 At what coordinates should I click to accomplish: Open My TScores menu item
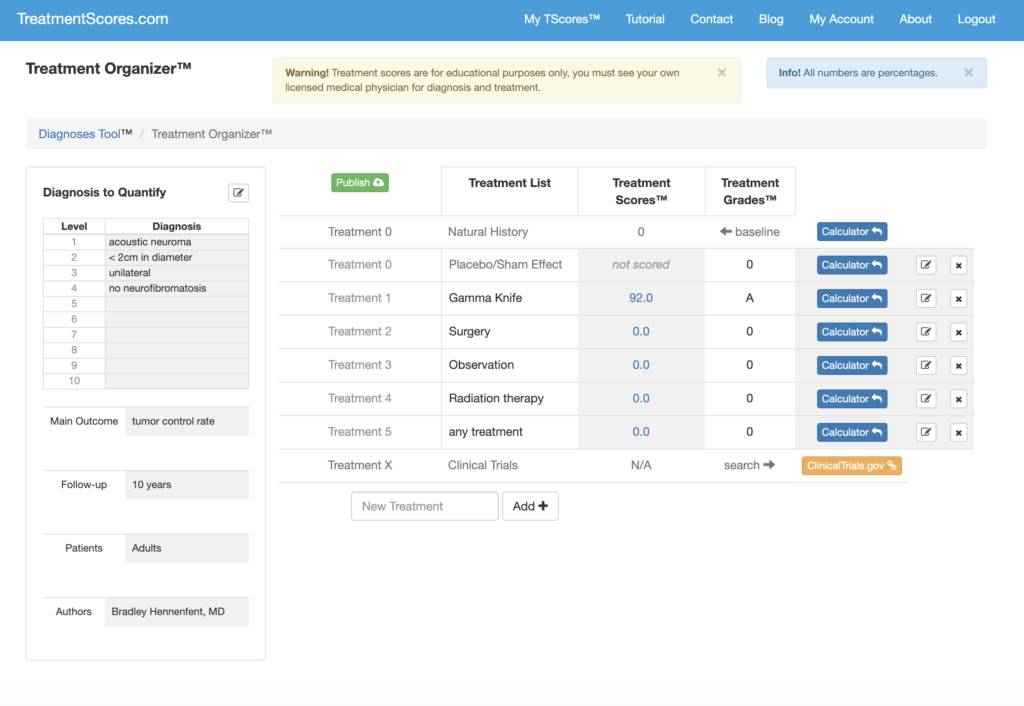(x=562, y=19)
